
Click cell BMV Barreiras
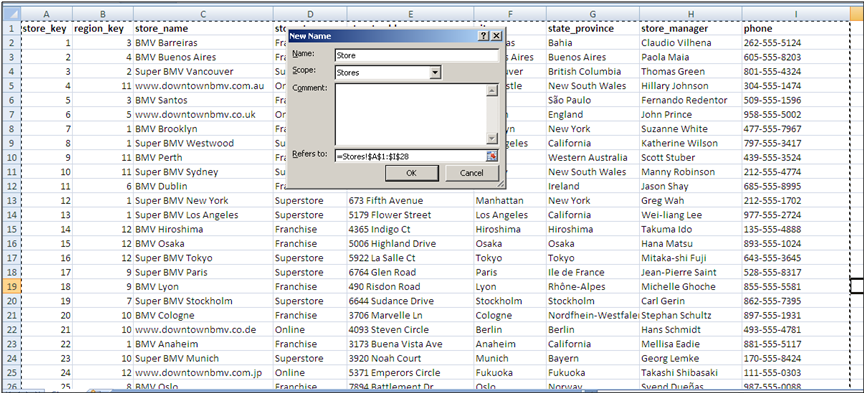[x=203, y=43]
